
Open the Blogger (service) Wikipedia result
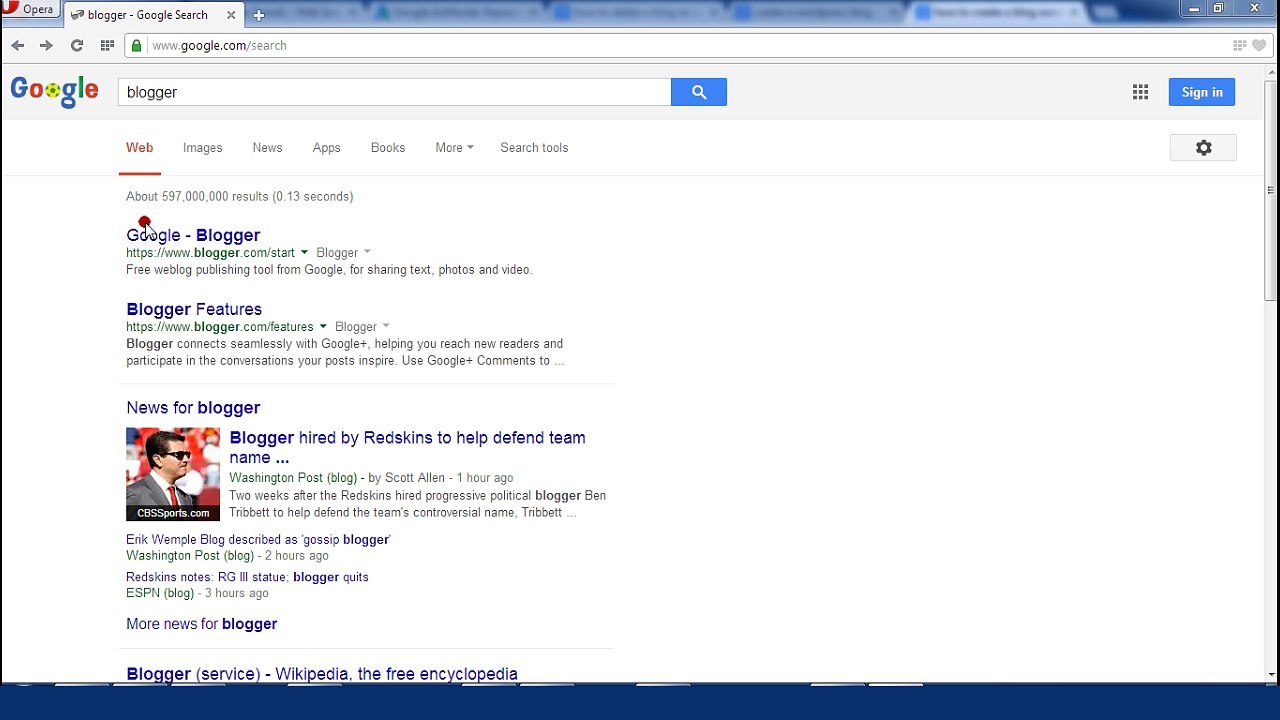click(322, 674)
